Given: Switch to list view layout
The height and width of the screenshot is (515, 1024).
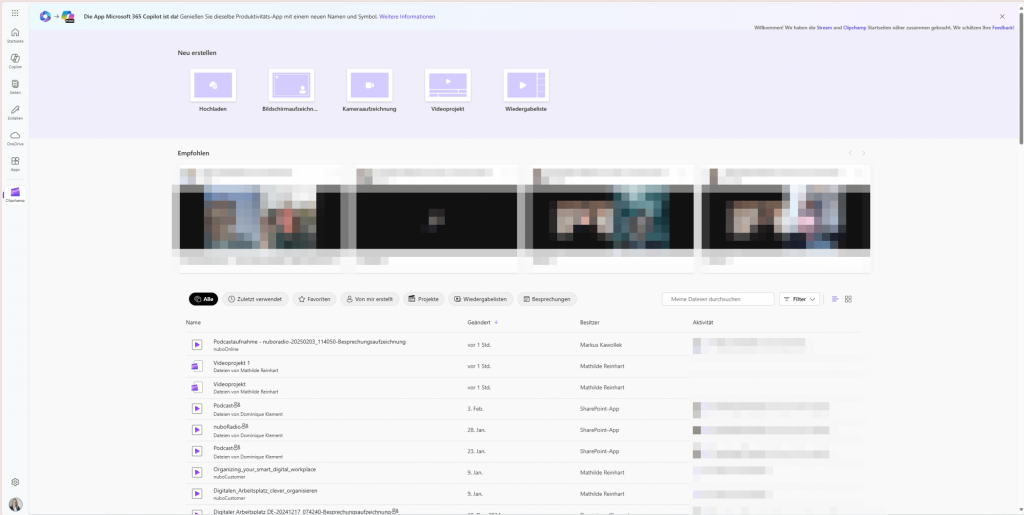Looking at the screenshot, I should click(x=835, y=299).
